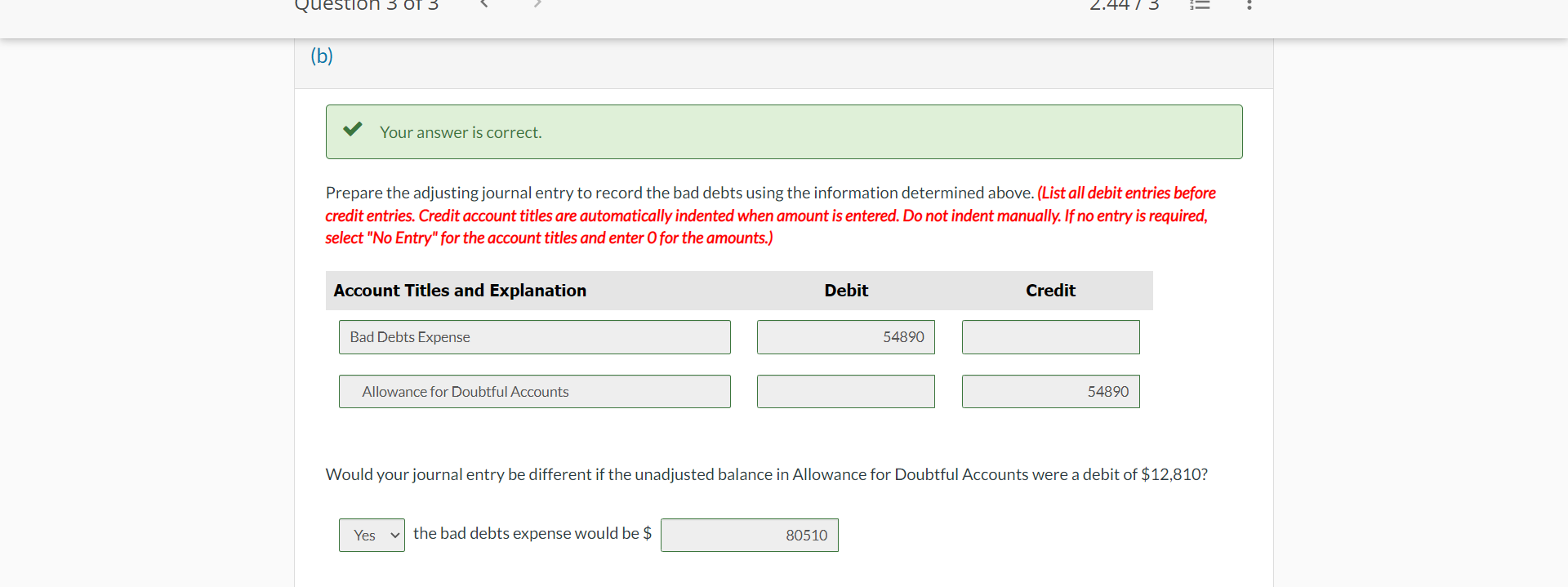
Task: Open the Yes dropdown selector
Action: tap(372, 536)
